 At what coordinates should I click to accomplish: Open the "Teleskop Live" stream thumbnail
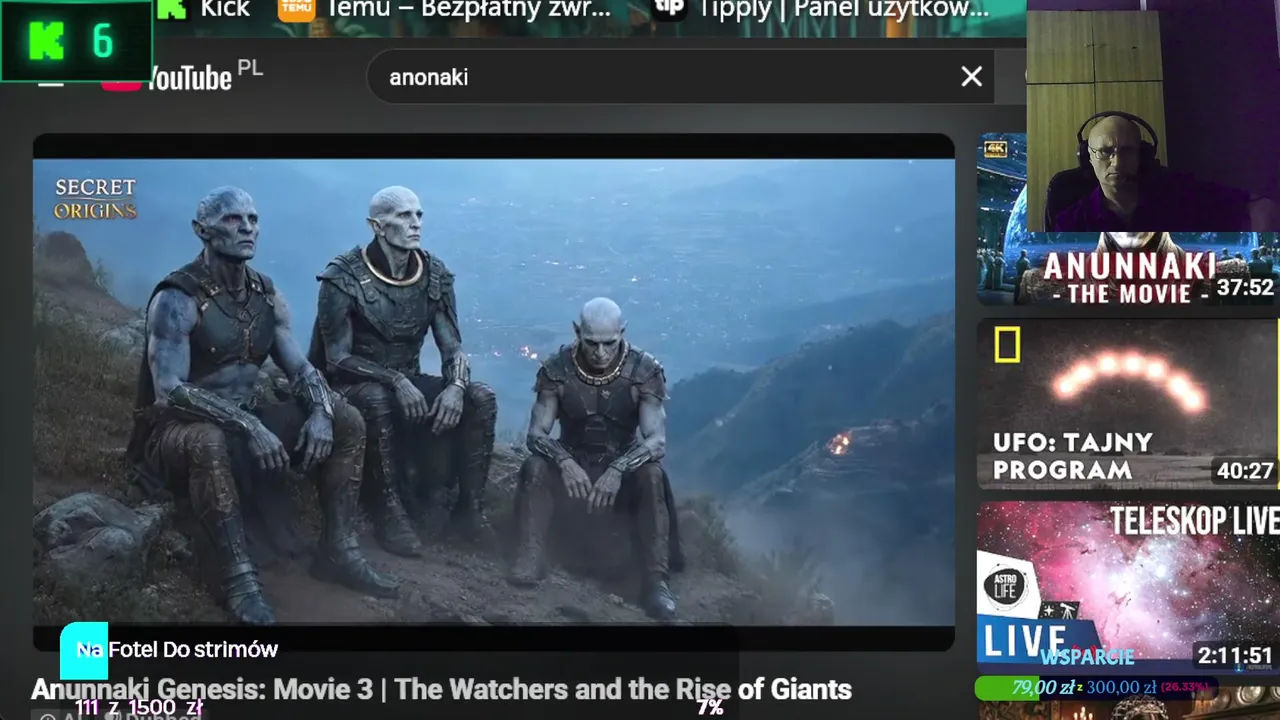point(1127,587)
